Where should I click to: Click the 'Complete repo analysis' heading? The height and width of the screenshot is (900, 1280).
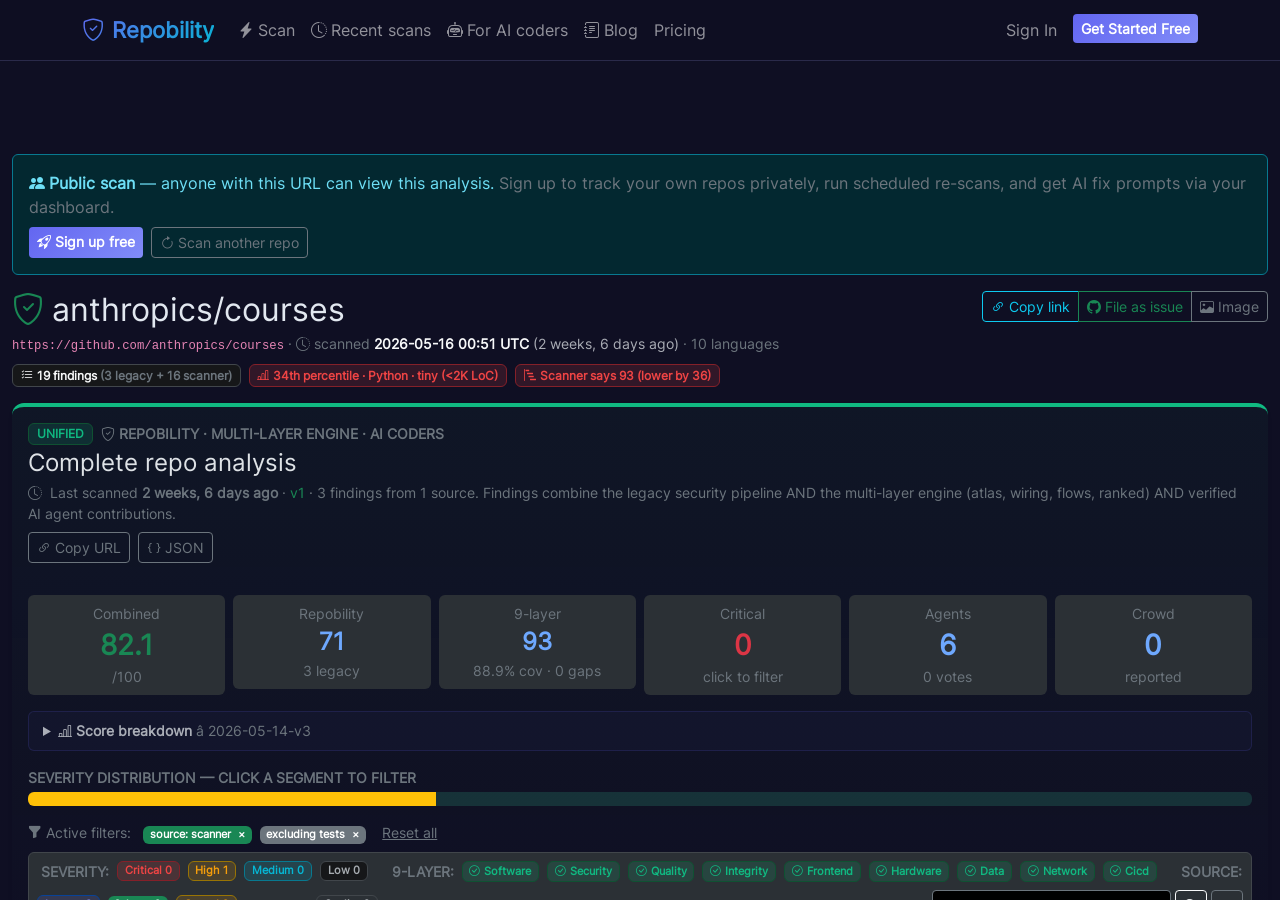pos(162,463)
